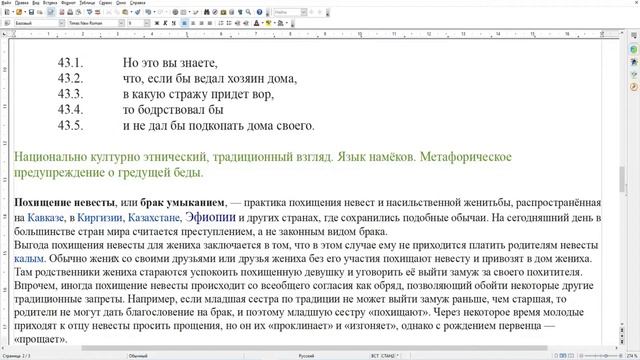This screenshot has height=360, width=640.
Task: Paste from the clipboard icon
Action: [125, 12]
